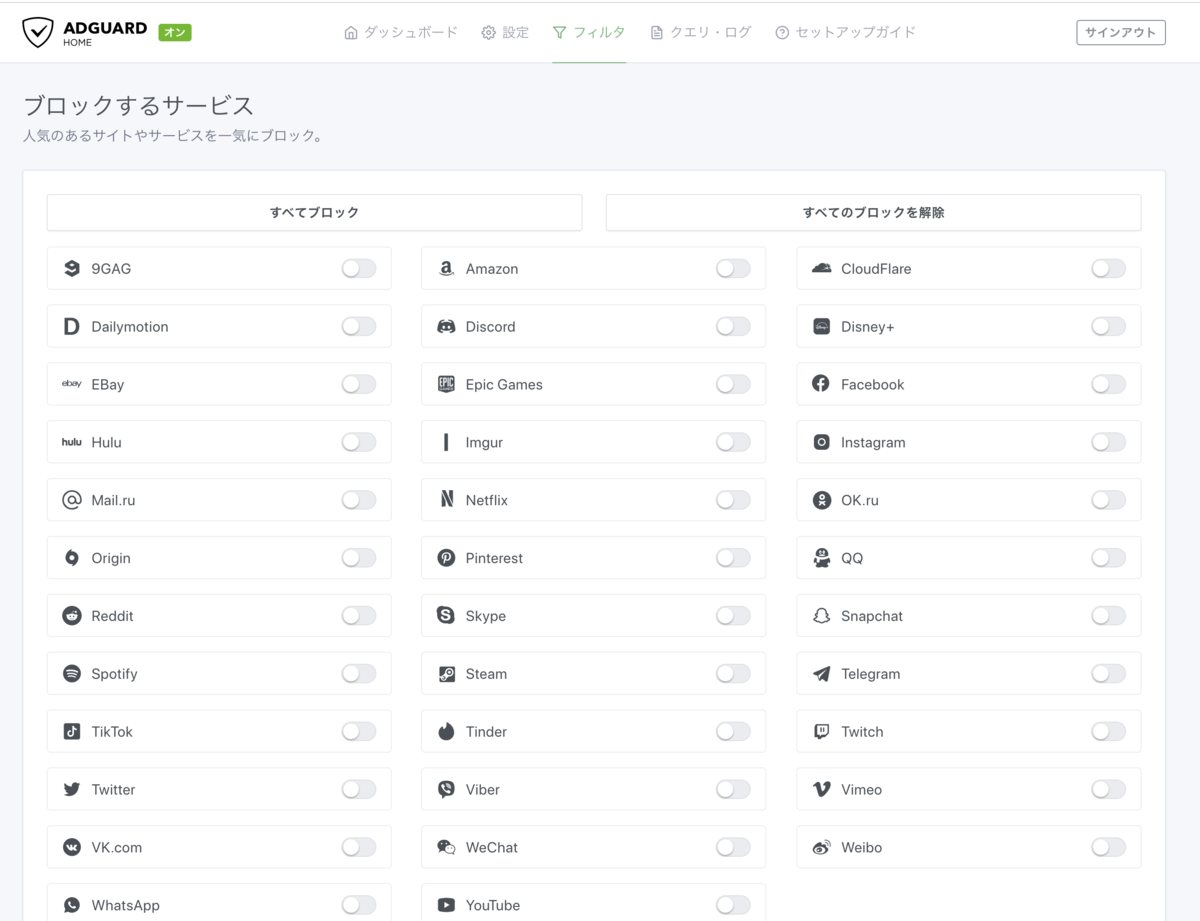The width and height of the screenshot is (1200, 921).
Task: Click the Facebook icon
Action: tap(821, 384)
